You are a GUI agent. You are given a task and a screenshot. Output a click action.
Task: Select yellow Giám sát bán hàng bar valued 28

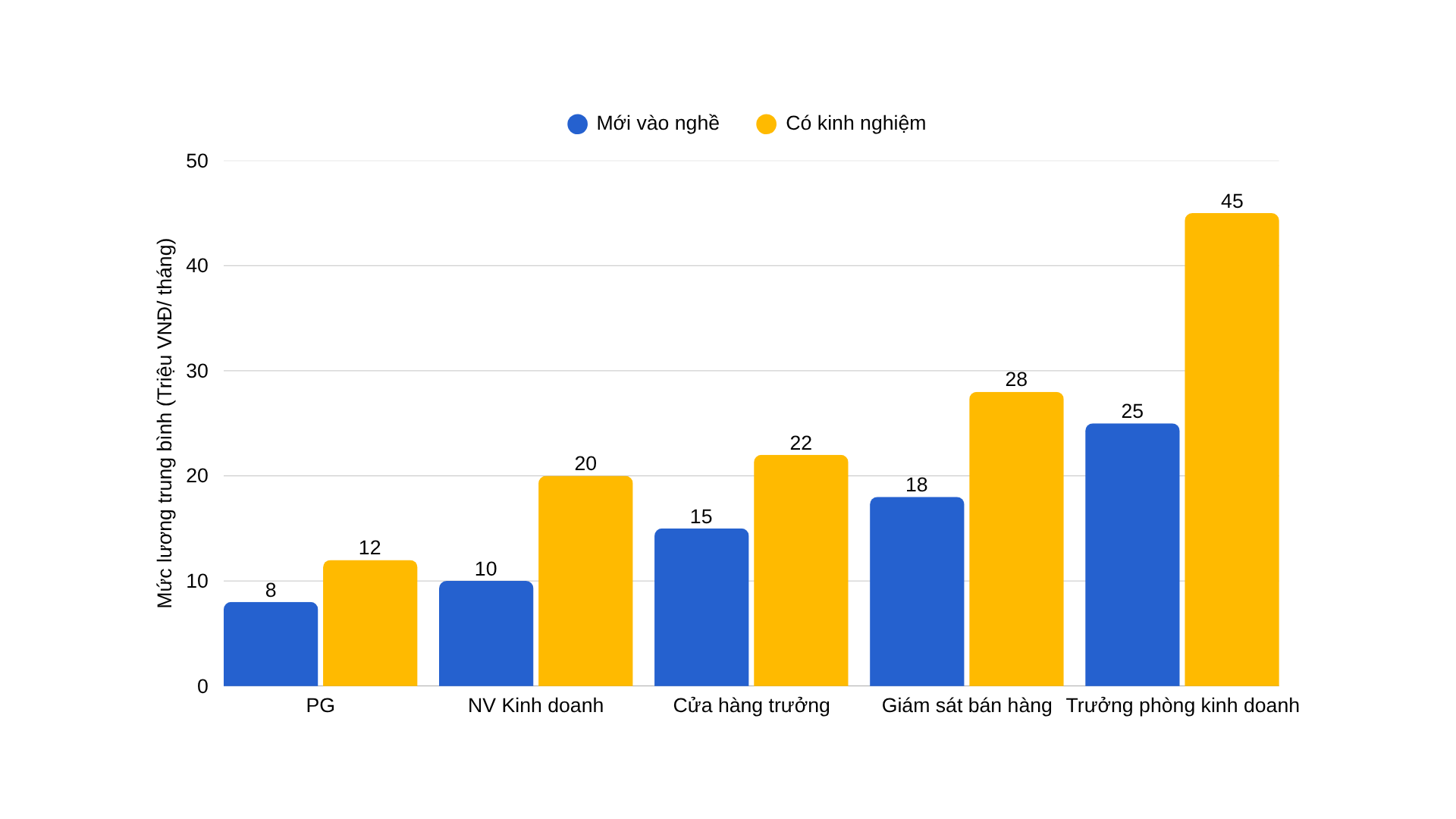click(x=1016, y=538)
